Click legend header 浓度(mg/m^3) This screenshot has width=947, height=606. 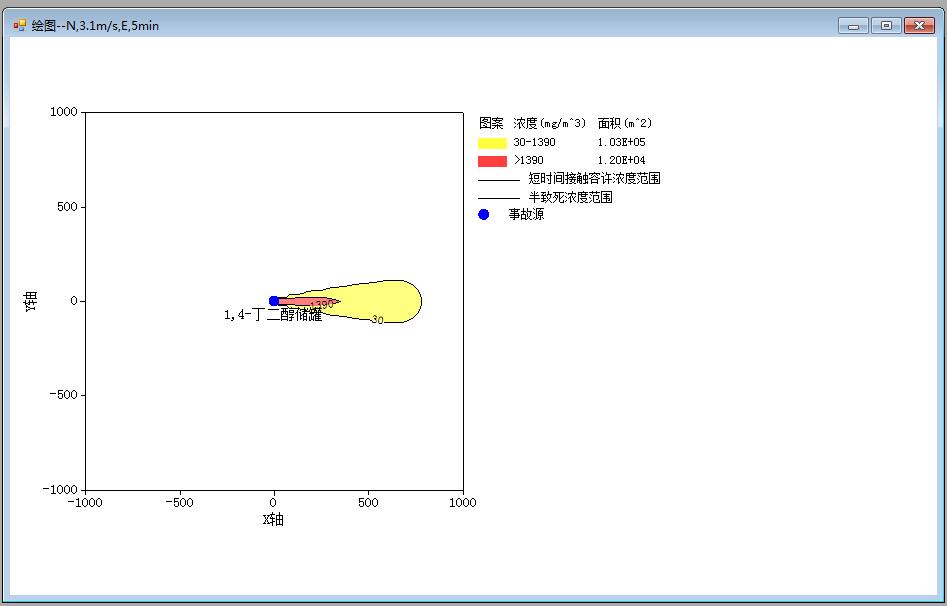click(550, 123)
